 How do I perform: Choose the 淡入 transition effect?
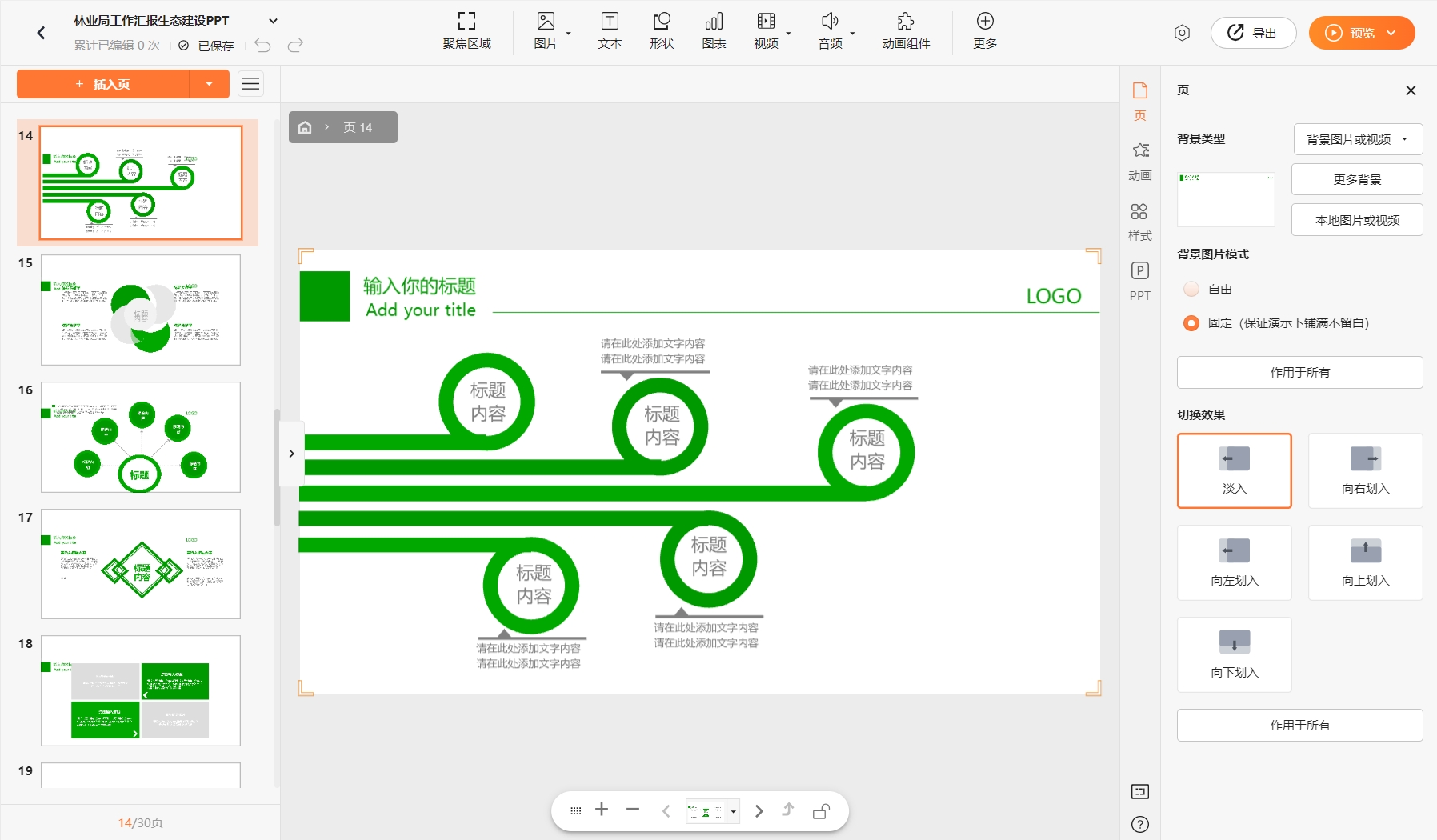[1234, 470]
